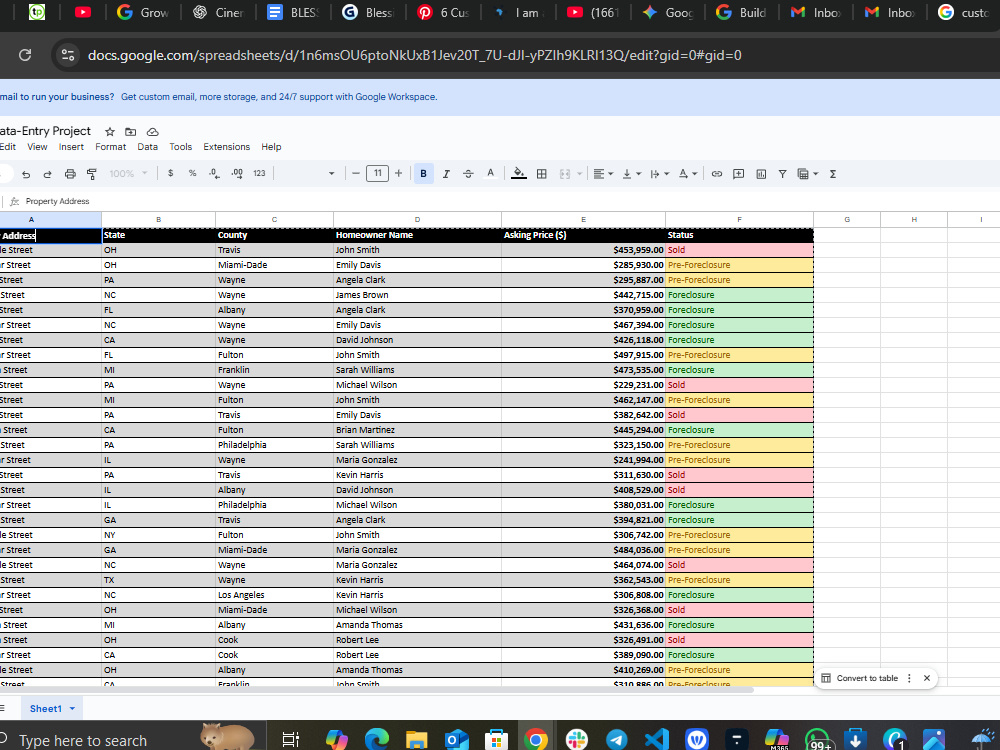The height and width of the screenshot is (750, 1000).
Task: Select column G header
Action: pos(847,219)
